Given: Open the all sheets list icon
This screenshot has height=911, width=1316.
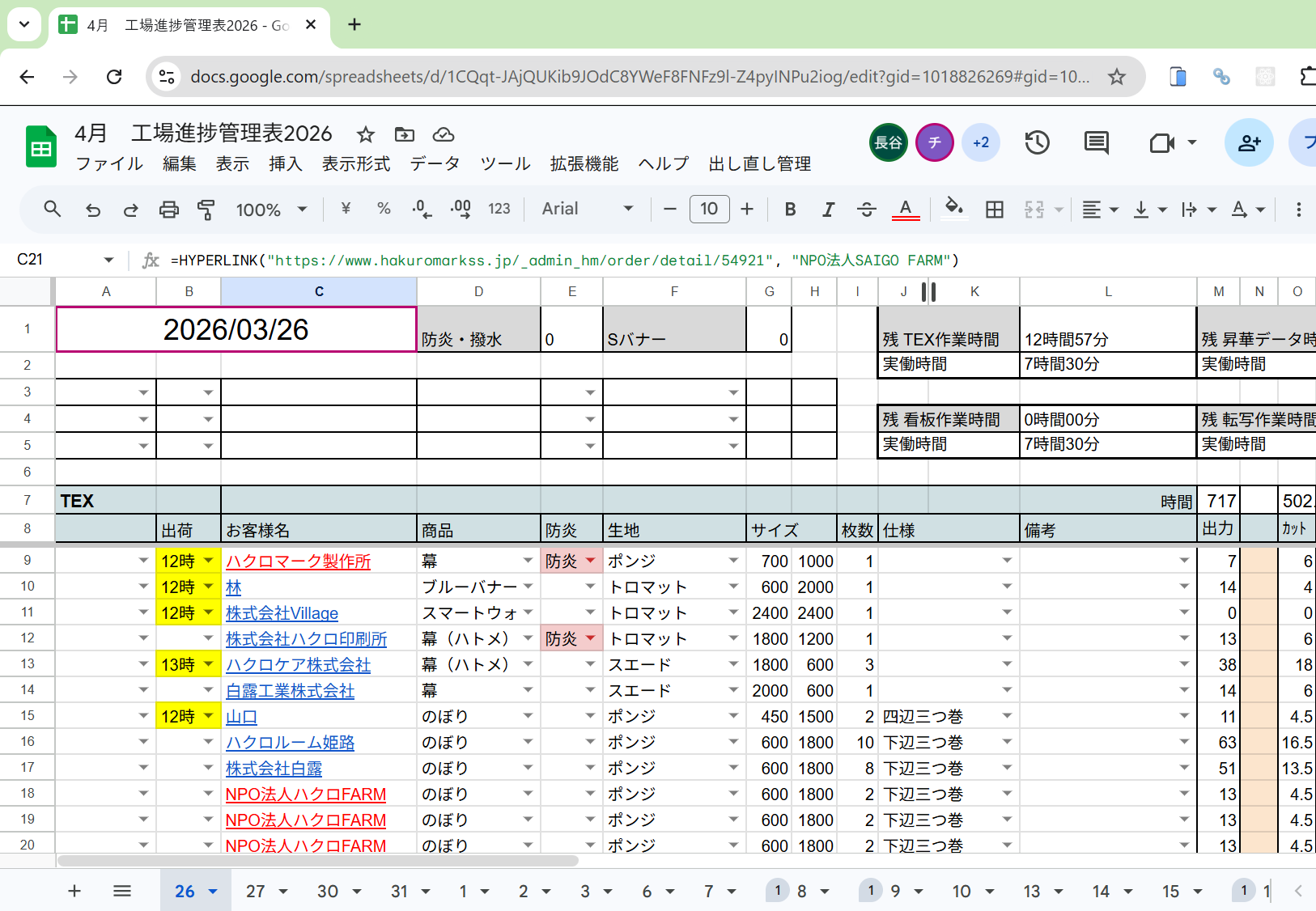Looking at the screenshot, I should coord(122,891).
